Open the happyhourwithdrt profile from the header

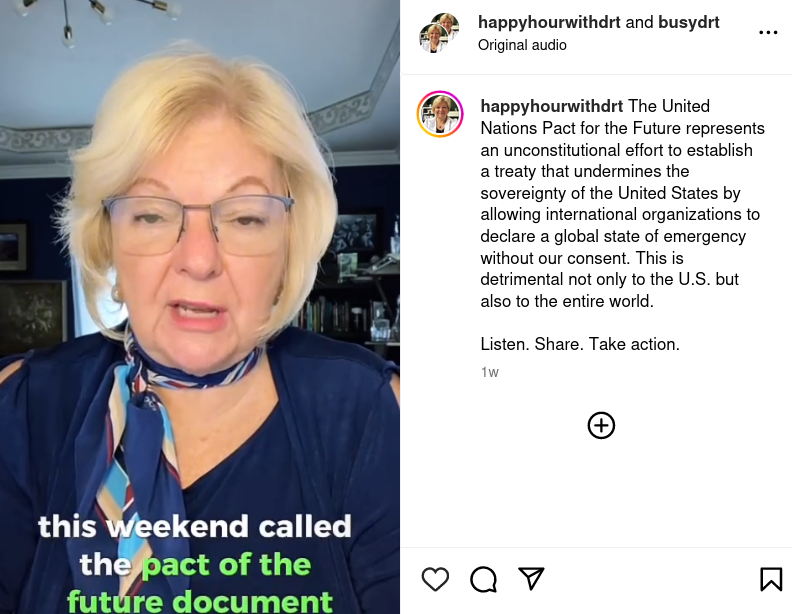(549, 22)
